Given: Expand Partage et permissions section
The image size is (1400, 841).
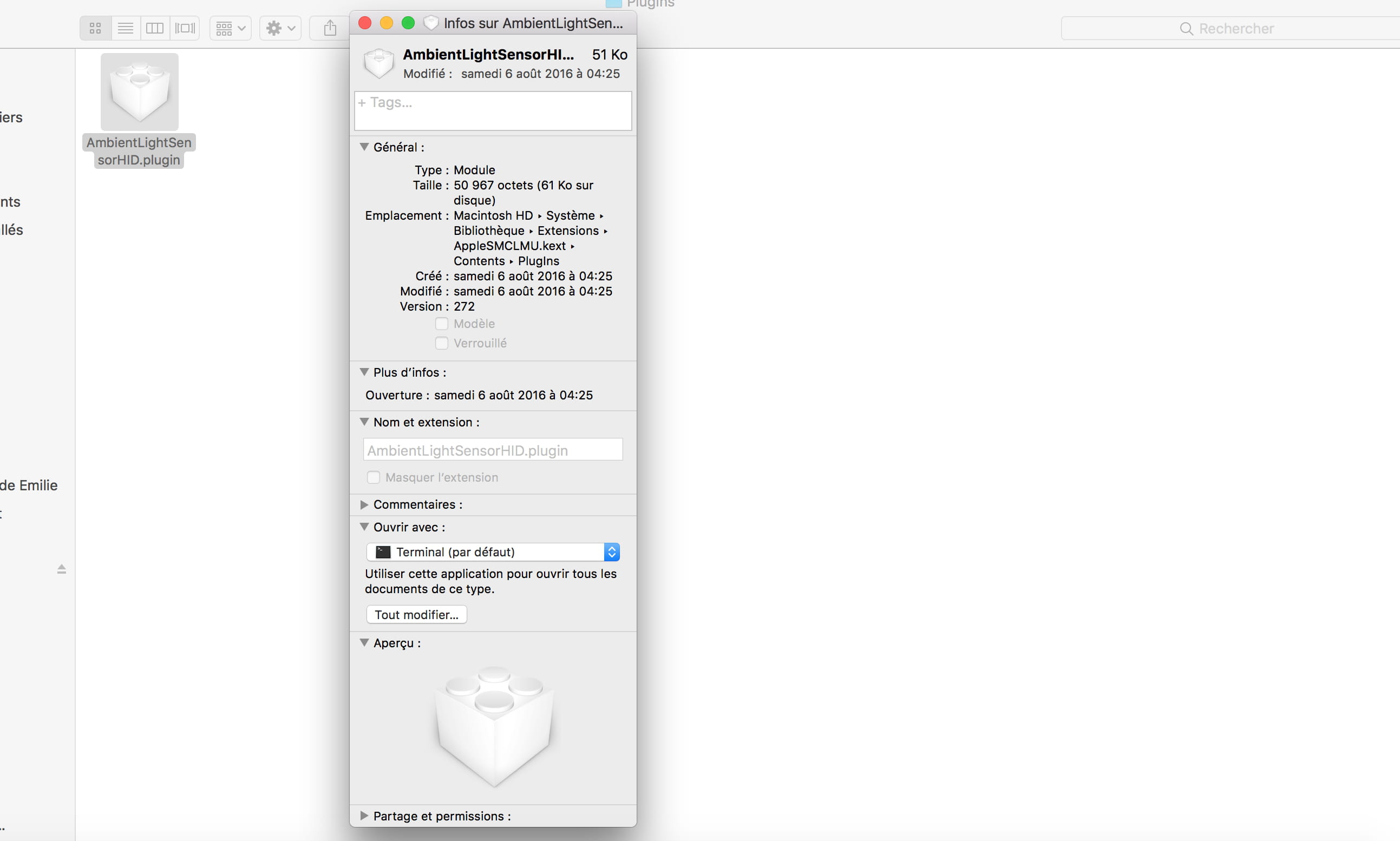Looking at the screenshot, I should [x=364, y=816].
